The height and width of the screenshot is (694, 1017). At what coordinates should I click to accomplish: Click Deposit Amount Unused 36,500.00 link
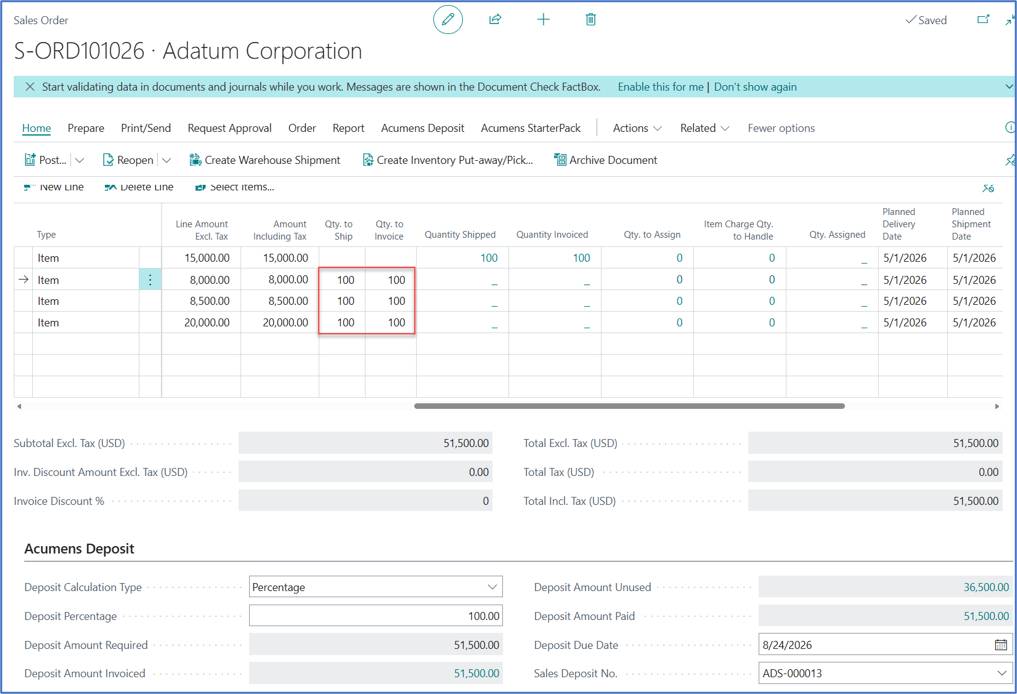pyautogui.click(x=986, y=587)
